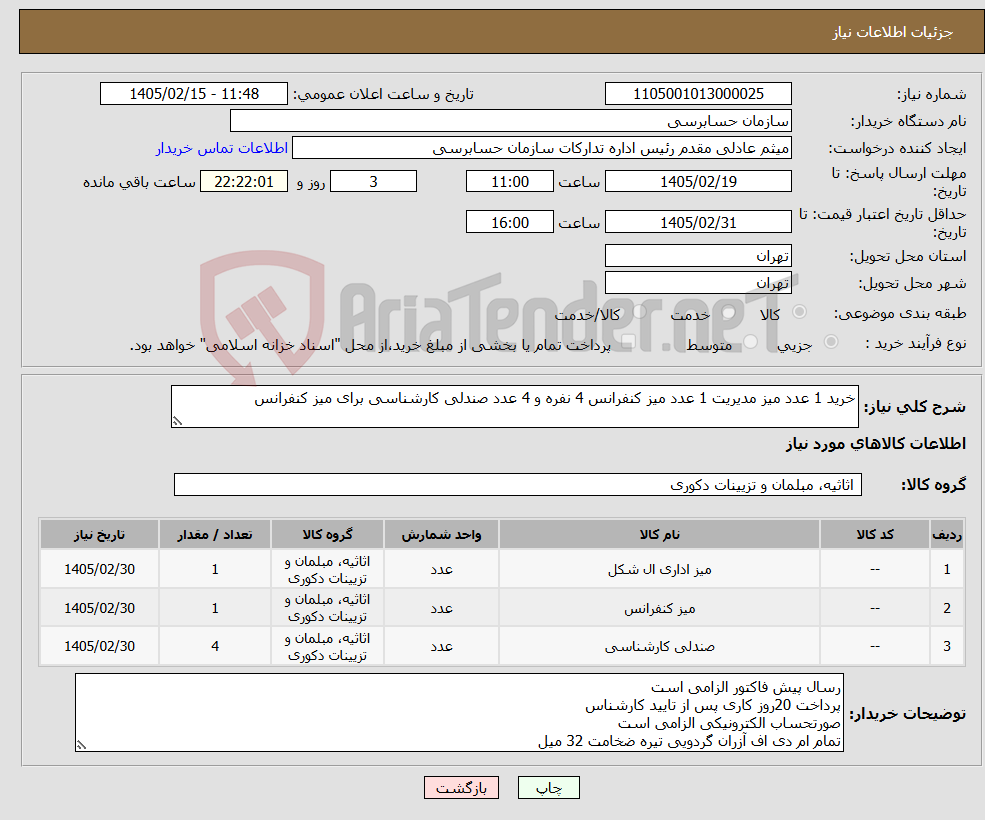
Task: Click the delivery city field تهران
Action: click(x=698, y=283)
